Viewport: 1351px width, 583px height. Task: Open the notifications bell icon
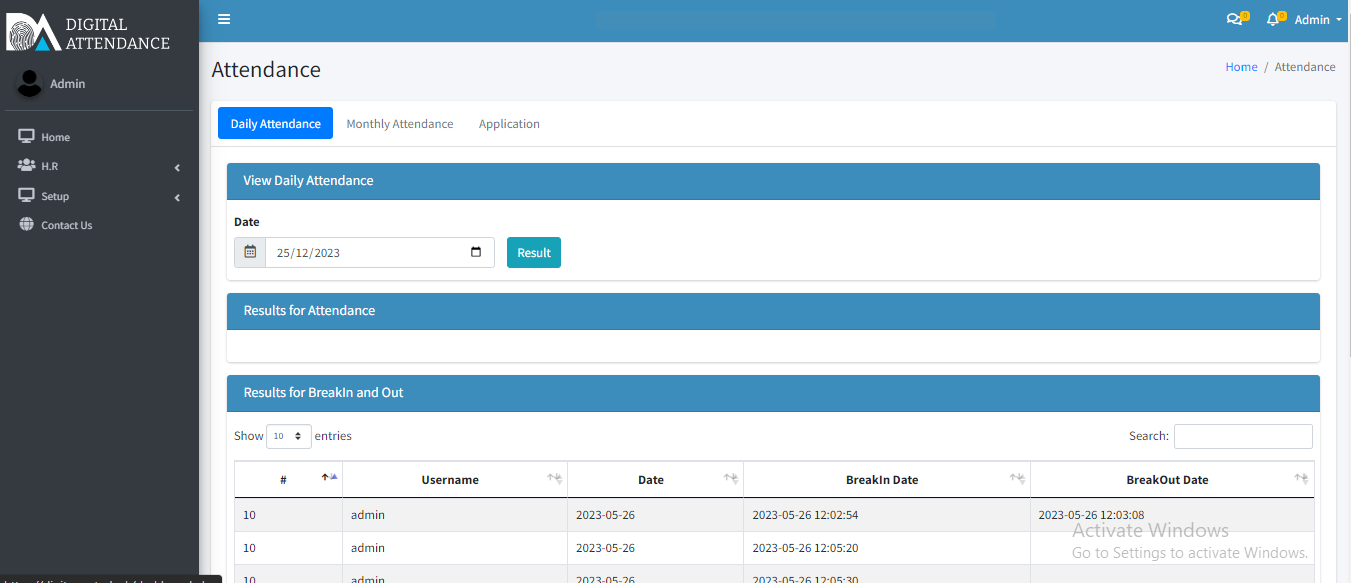click(1273, 19)
